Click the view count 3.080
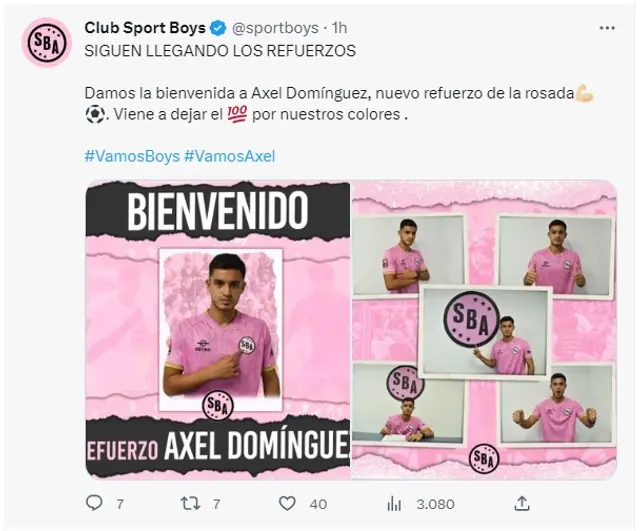The image size is (640, 531). (x=436, y=504)
